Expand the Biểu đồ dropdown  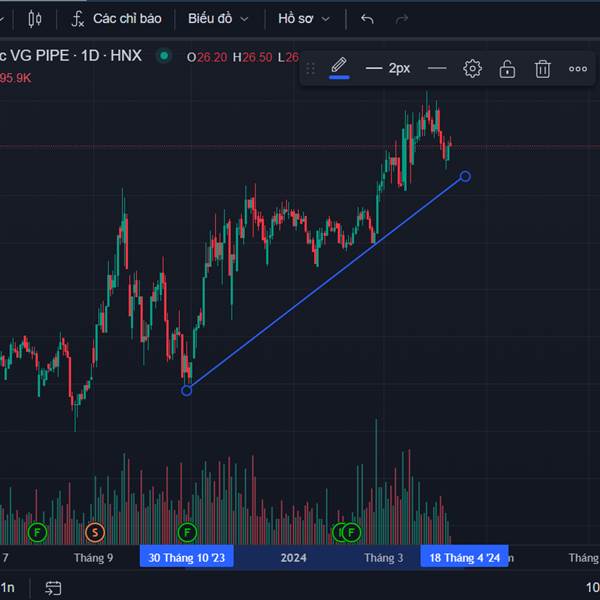(x=218, y=18)
